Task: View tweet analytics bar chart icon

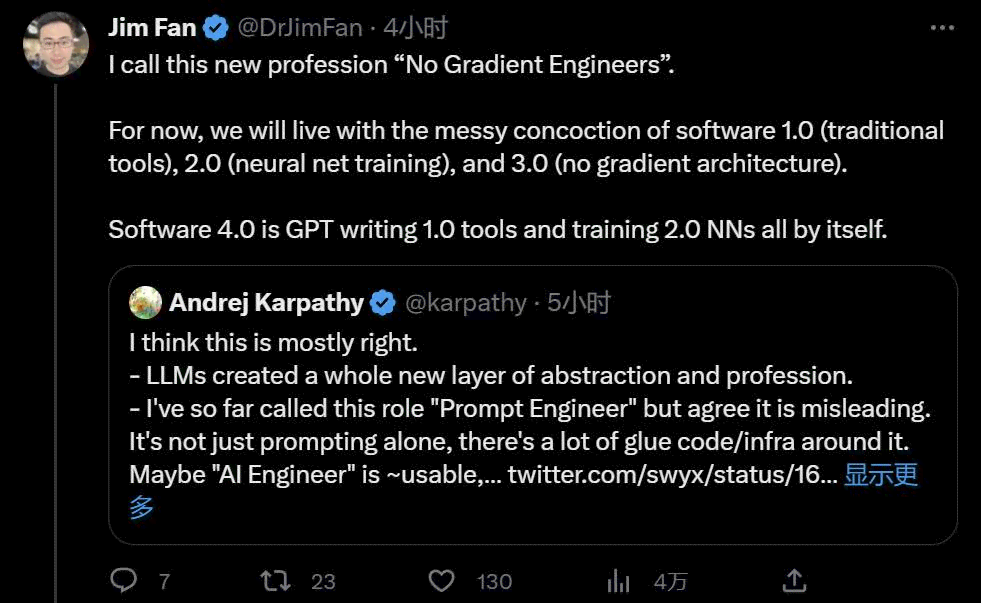Action: point(618,580)
